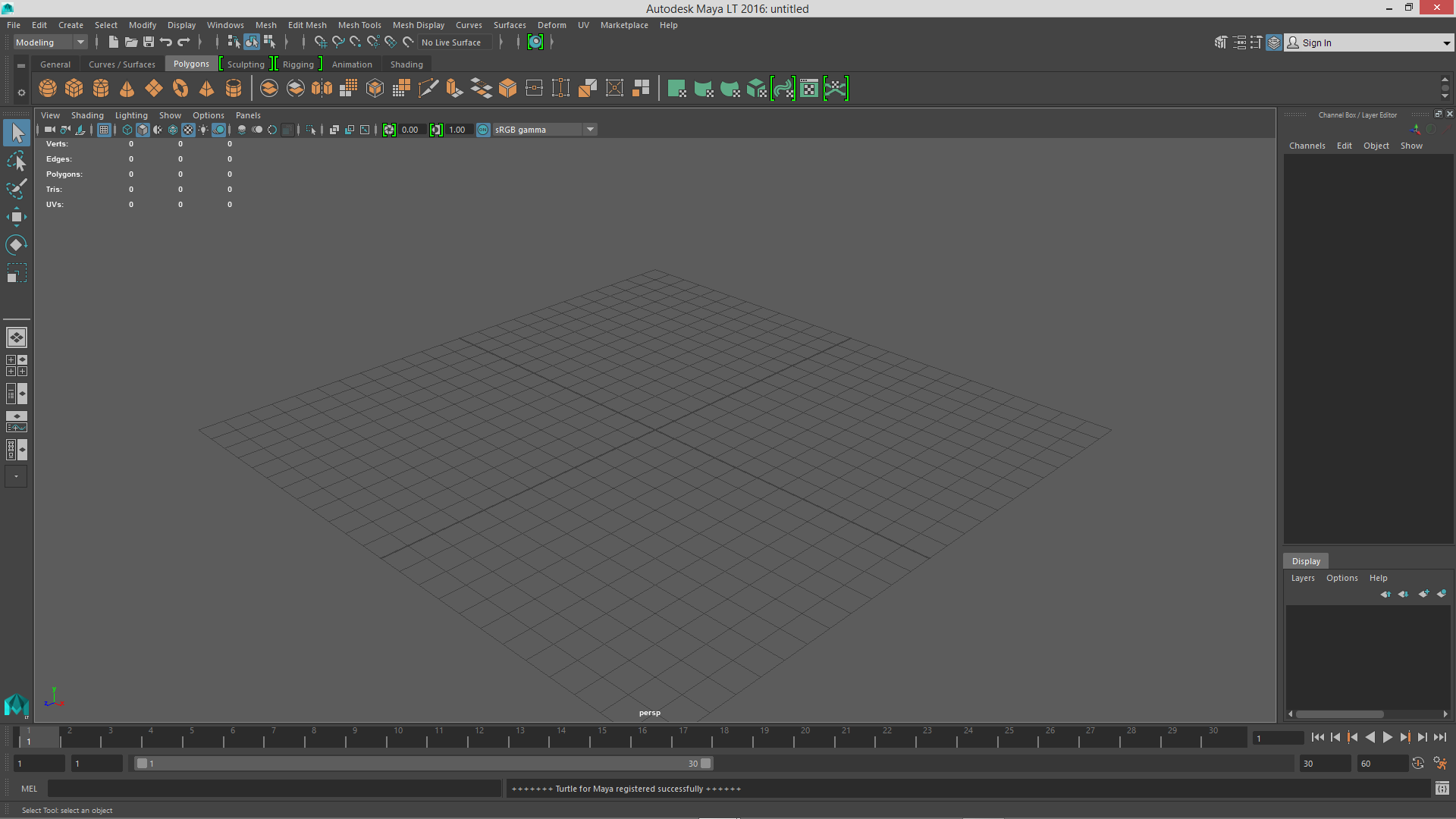Open the Layers menu in layer editor
Viewport: 1456px width, 819px height.
[1303, 578]
